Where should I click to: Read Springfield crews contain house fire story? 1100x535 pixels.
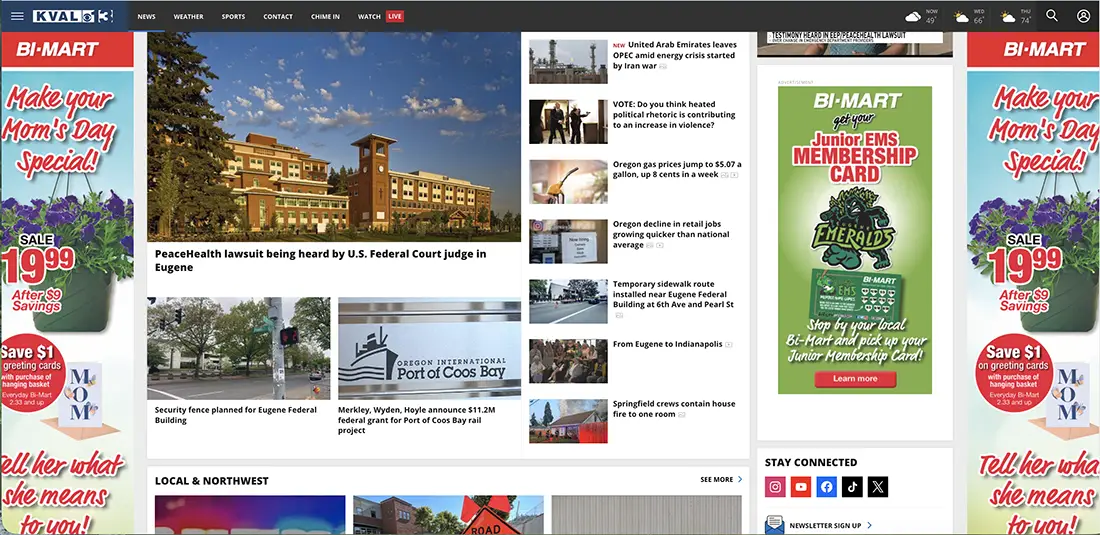(673, 409)
